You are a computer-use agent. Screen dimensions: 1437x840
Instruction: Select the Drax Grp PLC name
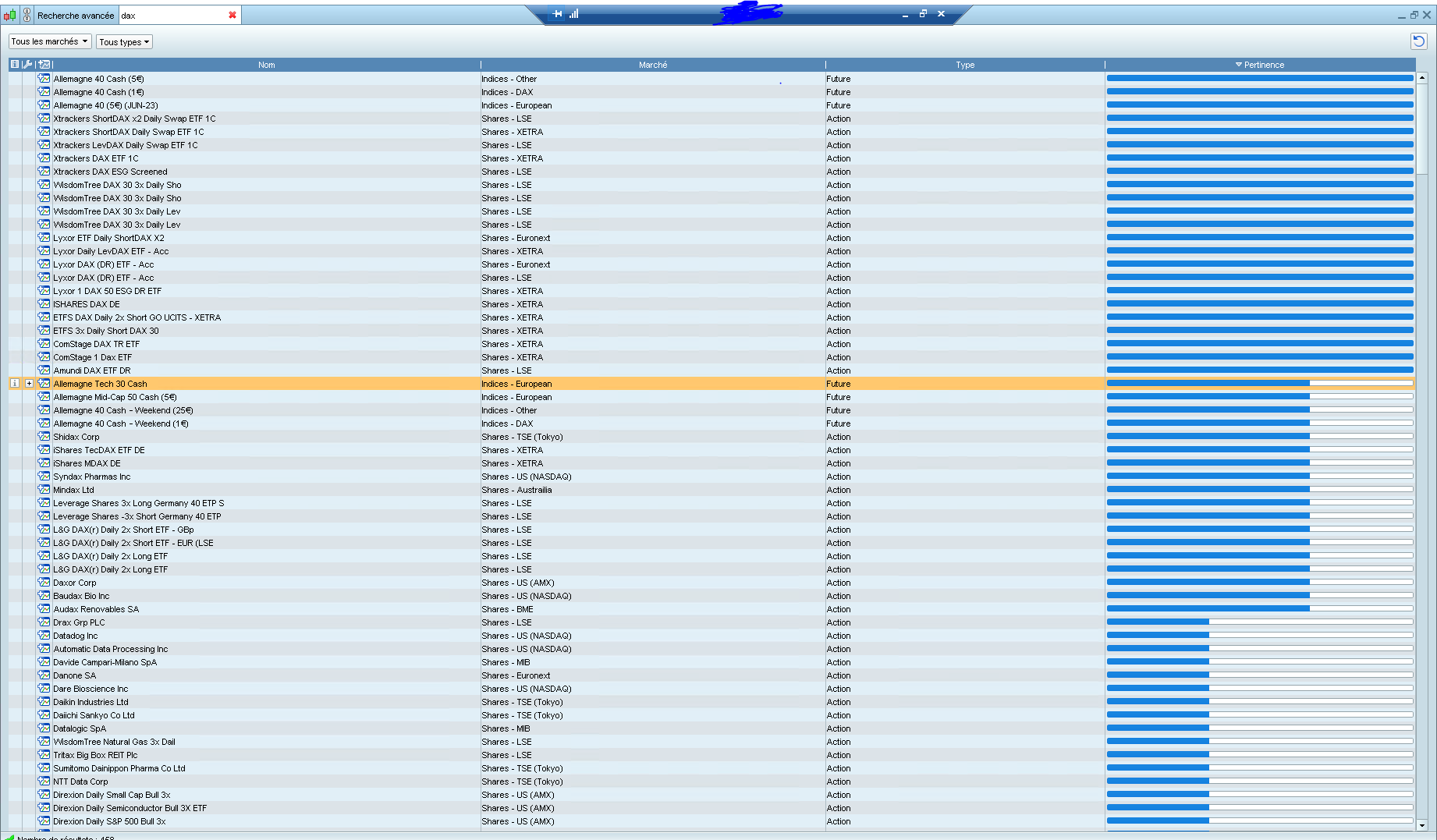[x=79, y=622]
